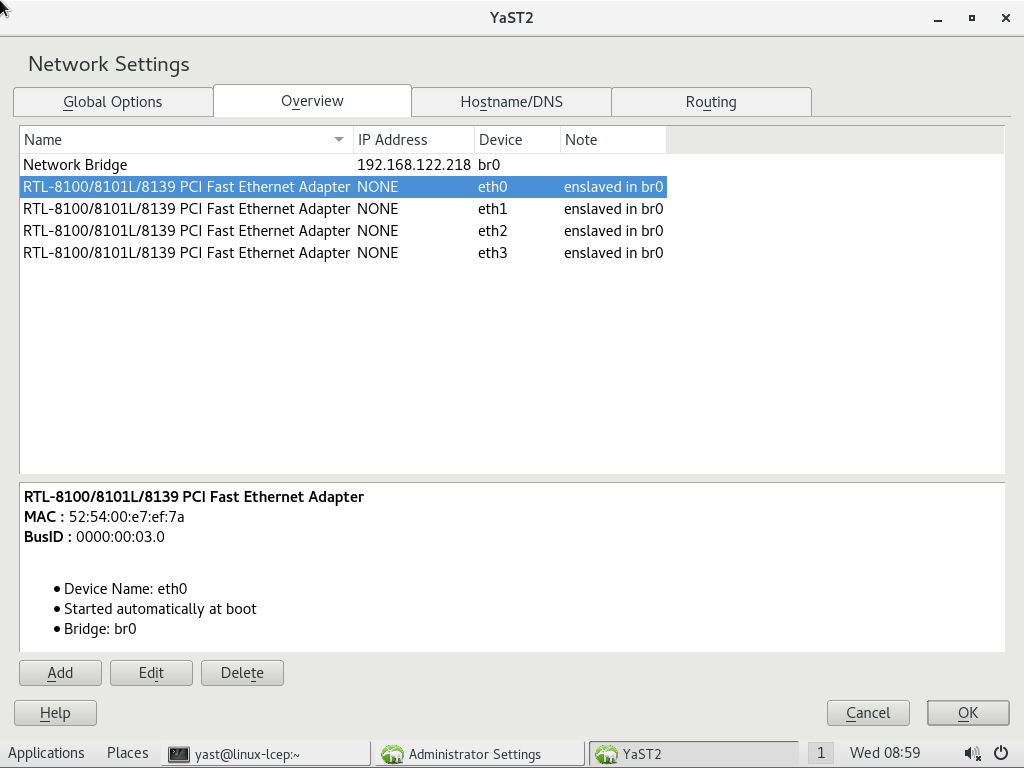Cancel the network settings dialog
The height and width of the screenshot is (768, 1024).
pos(868,713)
